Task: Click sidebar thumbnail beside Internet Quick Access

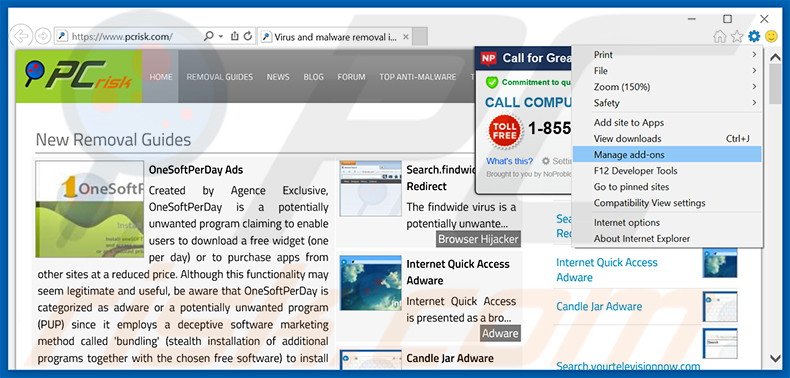Action: pyautogui.click(x=720, y=263)
